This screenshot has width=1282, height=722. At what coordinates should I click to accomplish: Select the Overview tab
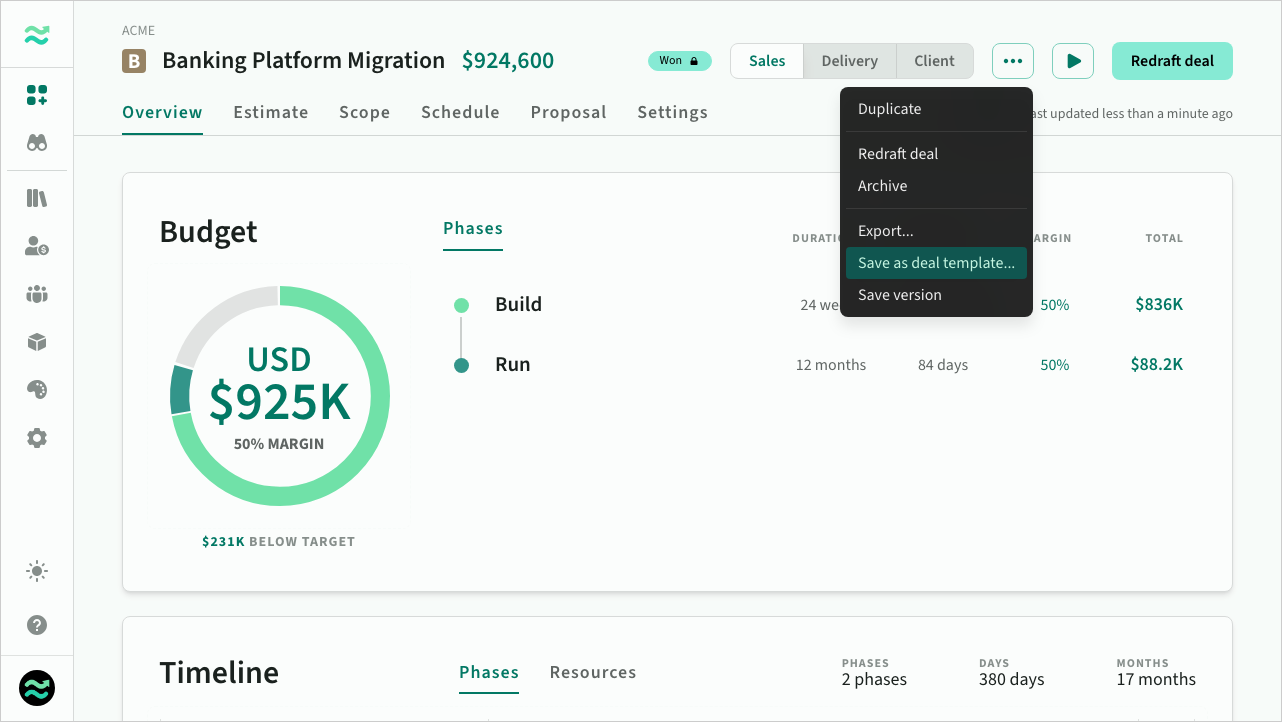coord(162,113)
